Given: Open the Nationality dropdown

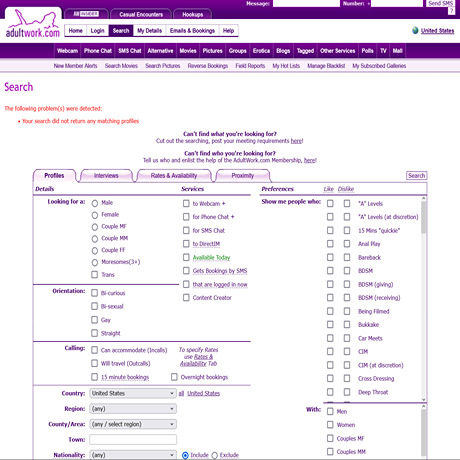Looking at the screenshot, I should pos(133,455).
